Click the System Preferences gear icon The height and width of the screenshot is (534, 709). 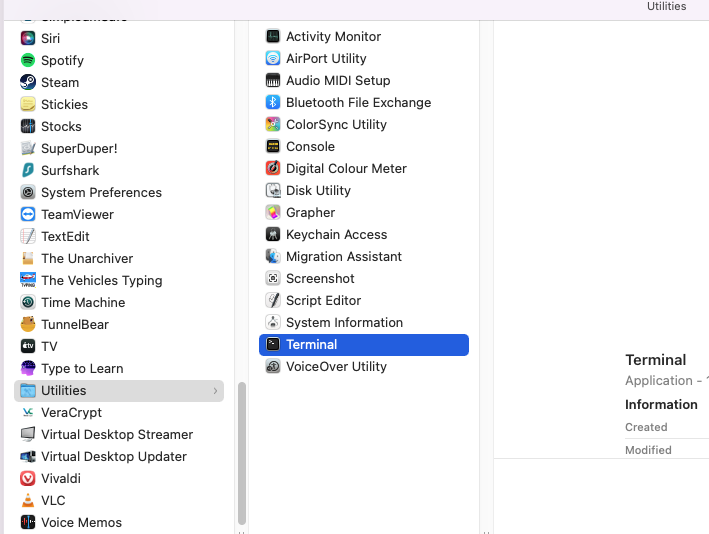tap(28, 192)
